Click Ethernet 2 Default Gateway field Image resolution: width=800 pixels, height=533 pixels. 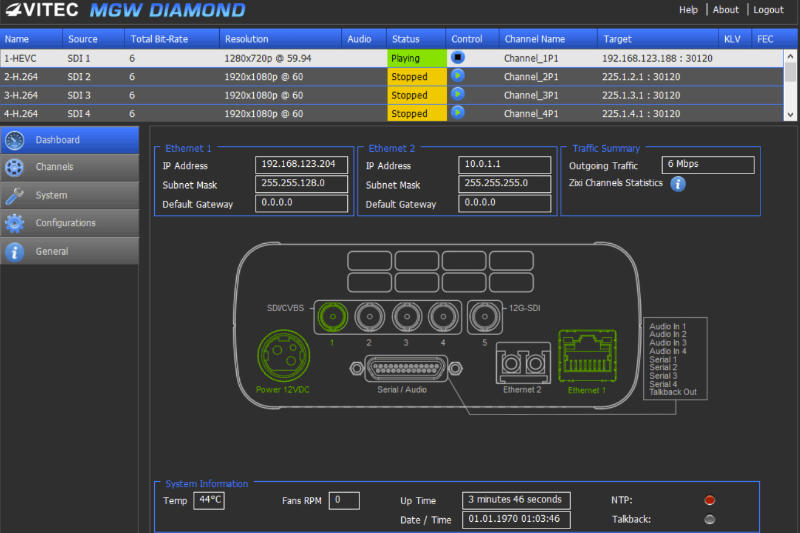coord(505,203)
